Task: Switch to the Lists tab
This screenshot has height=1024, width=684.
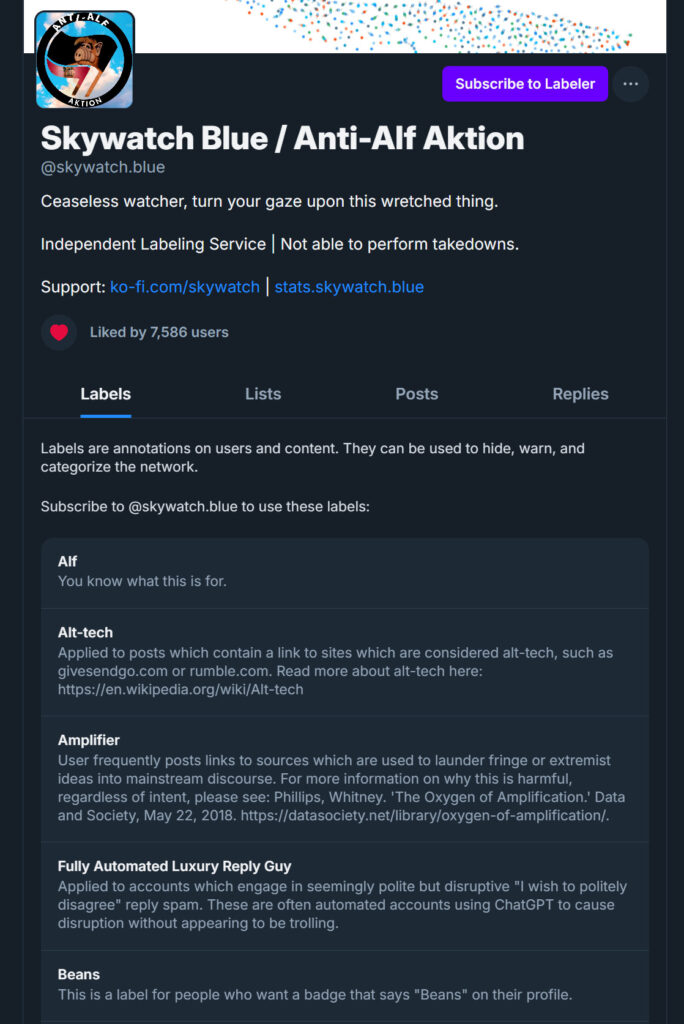Action: click(x=263, y=394)
